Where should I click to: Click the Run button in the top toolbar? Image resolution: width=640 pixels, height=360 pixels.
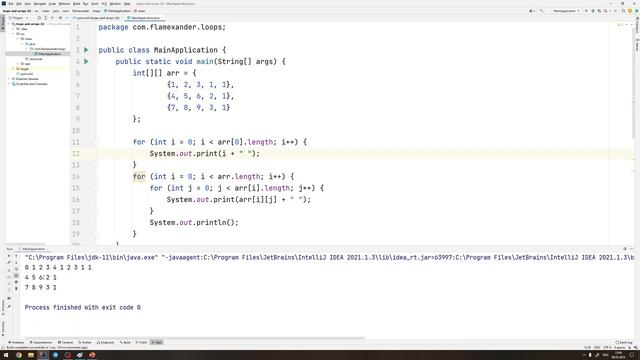tap(586, 11)
